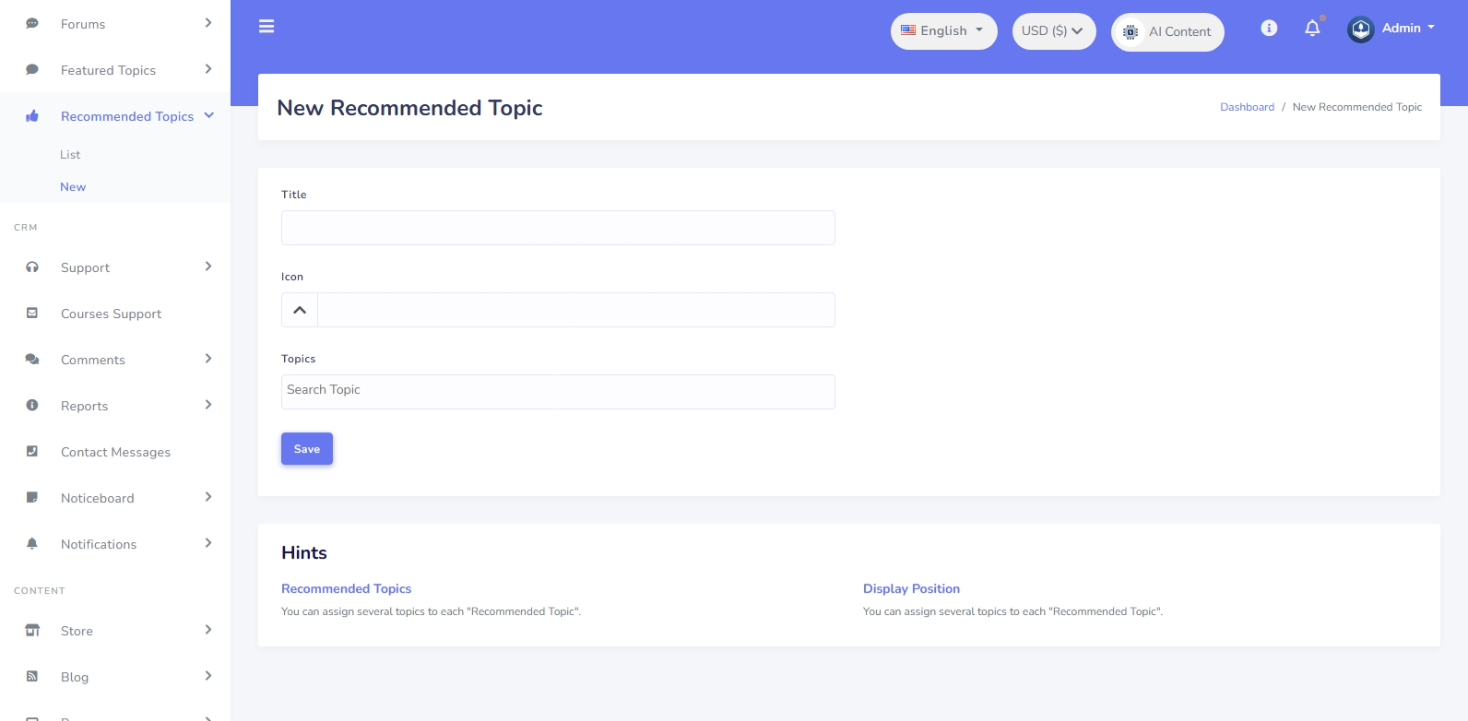
Task: Open the USD ($) currency dropdown
Action: (1053, 31)
